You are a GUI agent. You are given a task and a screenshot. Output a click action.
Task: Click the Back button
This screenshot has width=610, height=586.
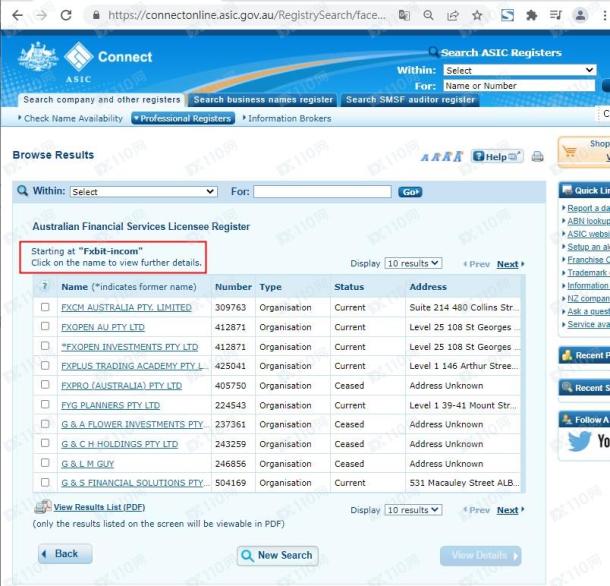pos(65,553)
